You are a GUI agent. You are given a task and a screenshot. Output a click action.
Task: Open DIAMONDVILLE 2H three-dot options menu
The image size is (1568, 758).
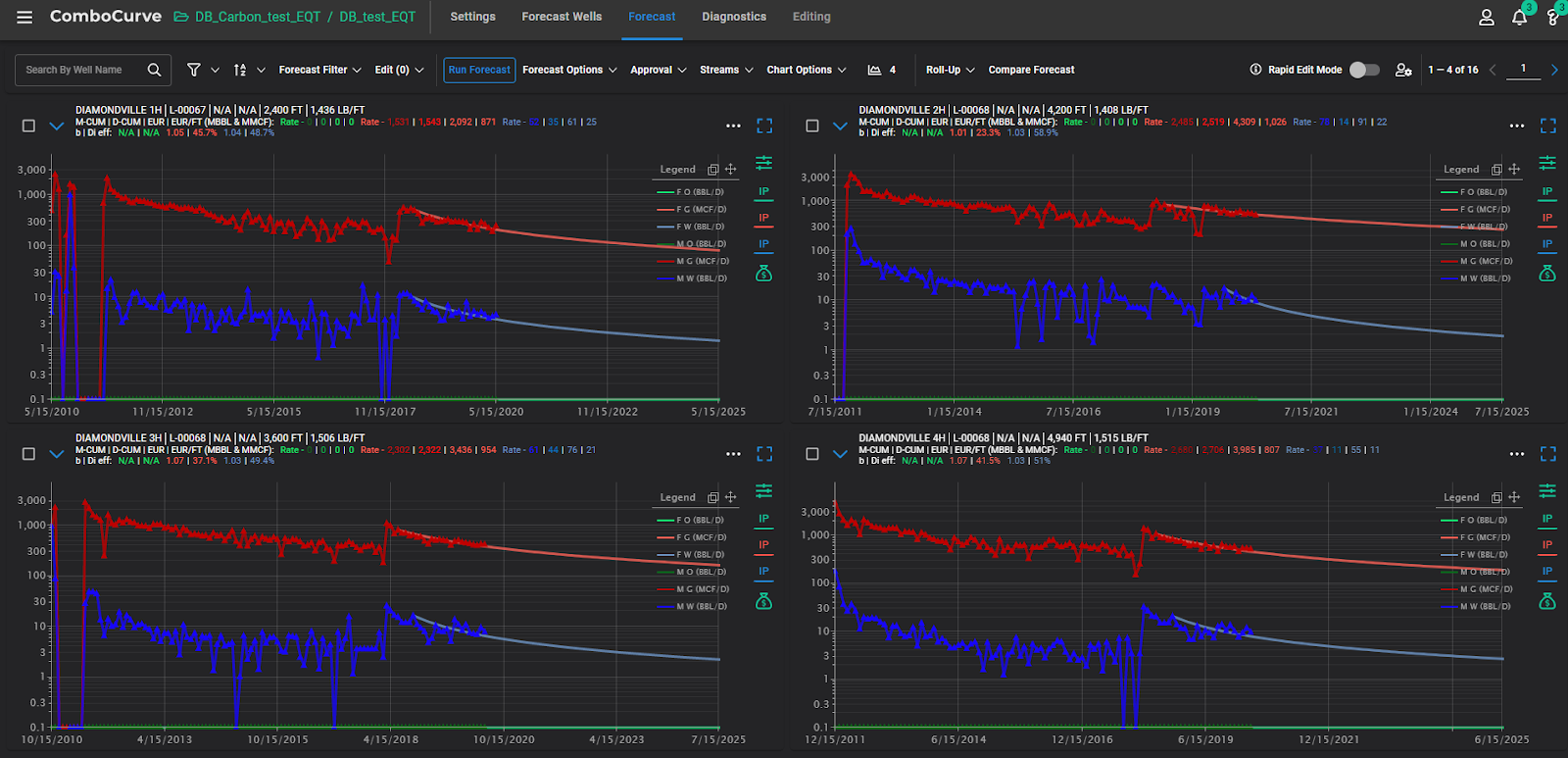1517,126
